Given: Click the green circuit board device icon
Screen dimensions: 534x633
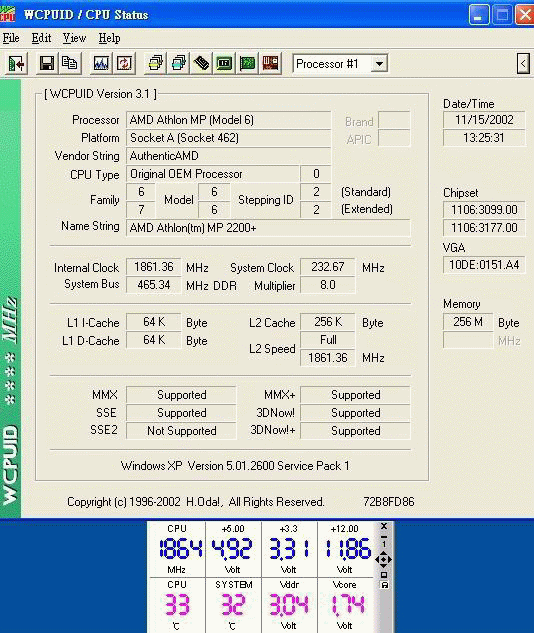Looking at the screenshot, I should [x=247, y=63].
